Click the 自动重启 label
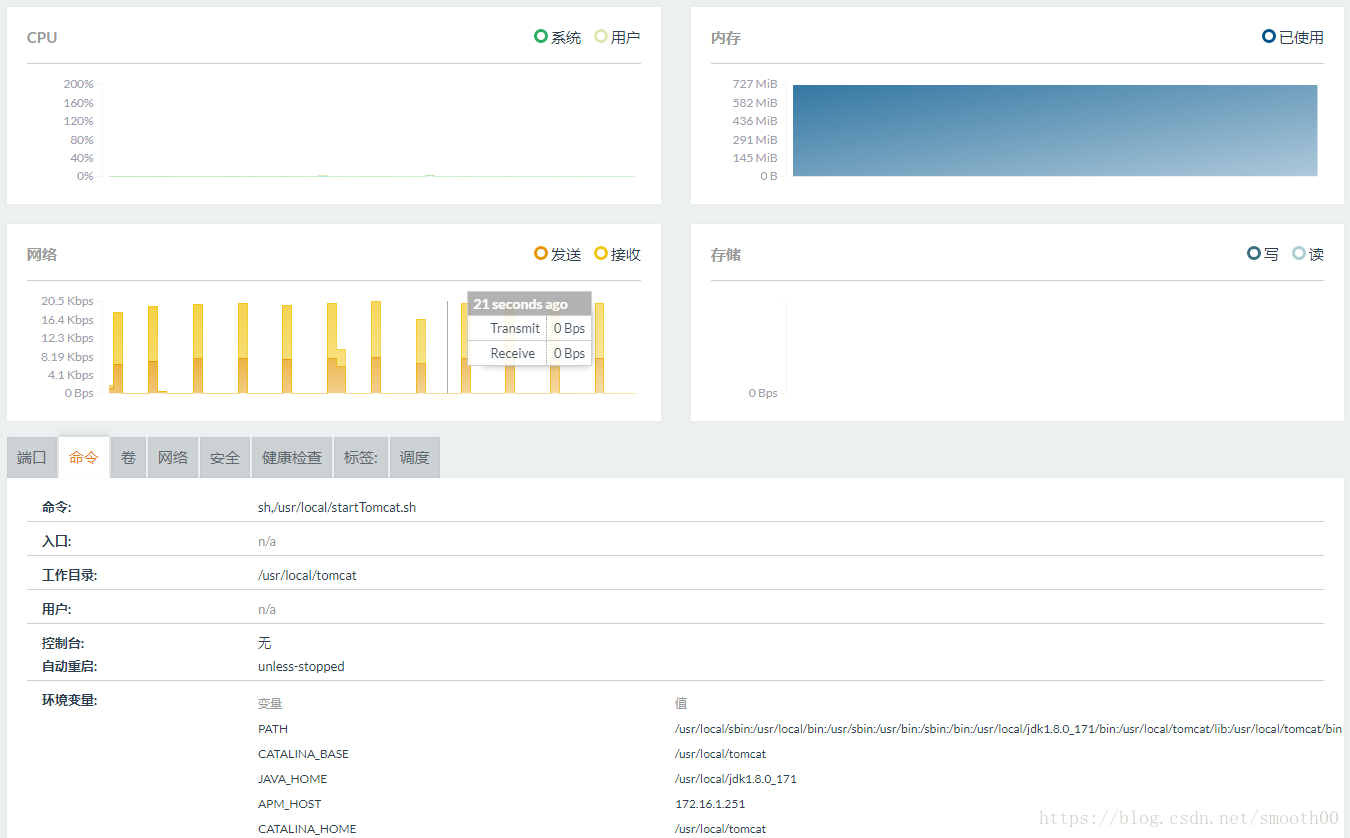The width and height of the screenshot is (1350, 838). [x=69, y=666]
